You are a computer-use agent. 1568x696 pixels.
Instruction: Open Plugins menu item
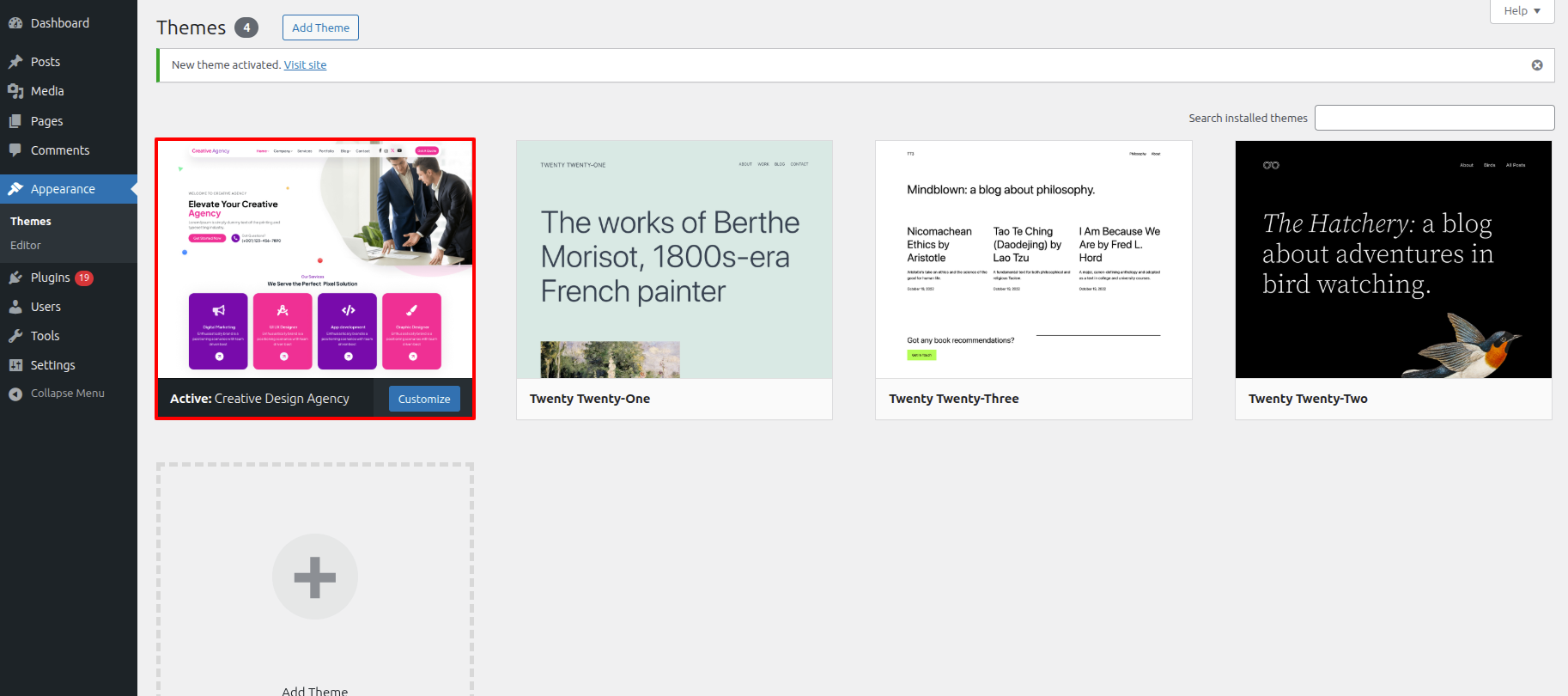tap(69, 278)
